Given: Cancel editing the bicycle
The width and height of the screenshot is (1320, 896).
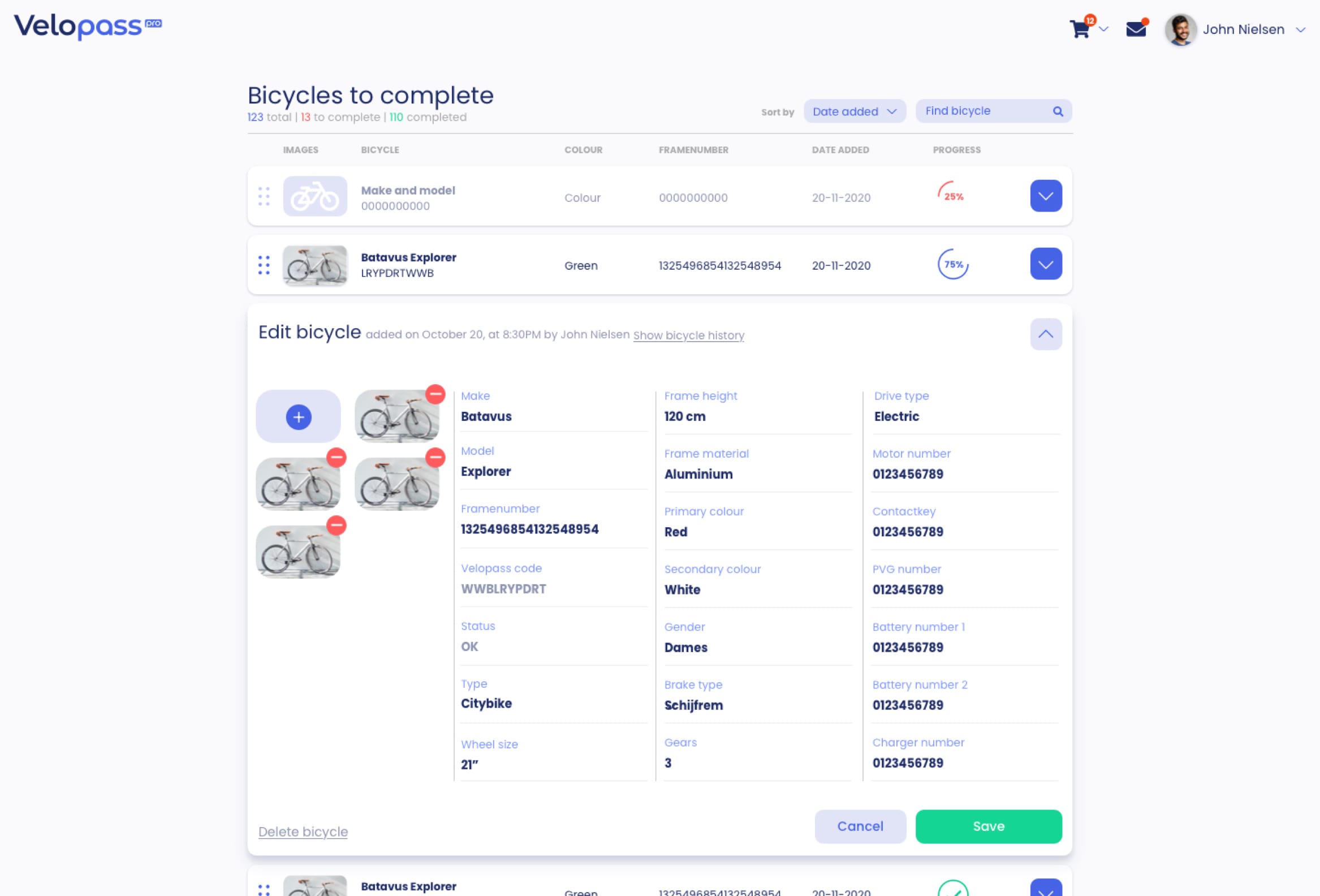Looking at the screenshot, I should pos(860,826).
